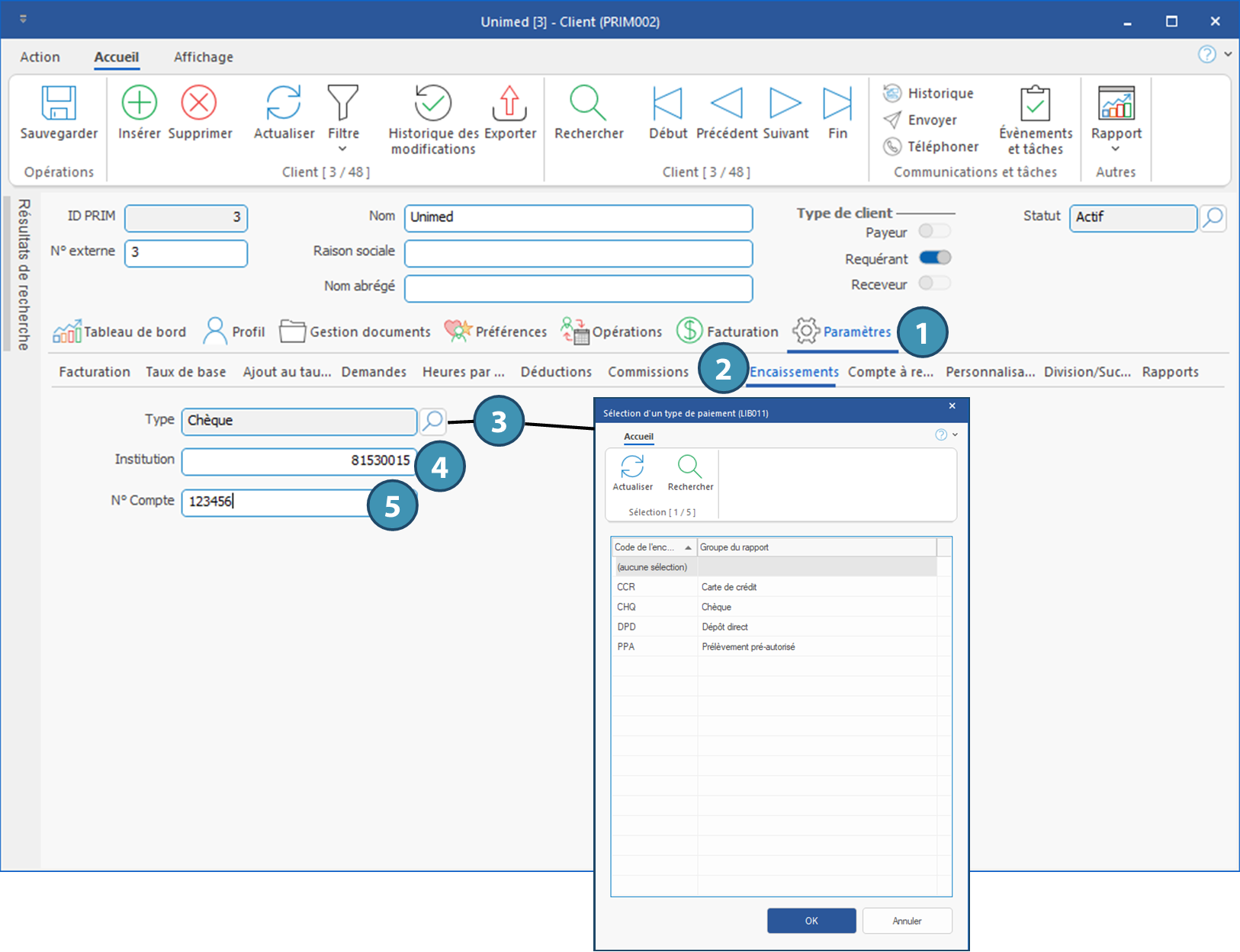Click the Exporter upload icon
Screen dimensions: 1240x952
(509, 104)
